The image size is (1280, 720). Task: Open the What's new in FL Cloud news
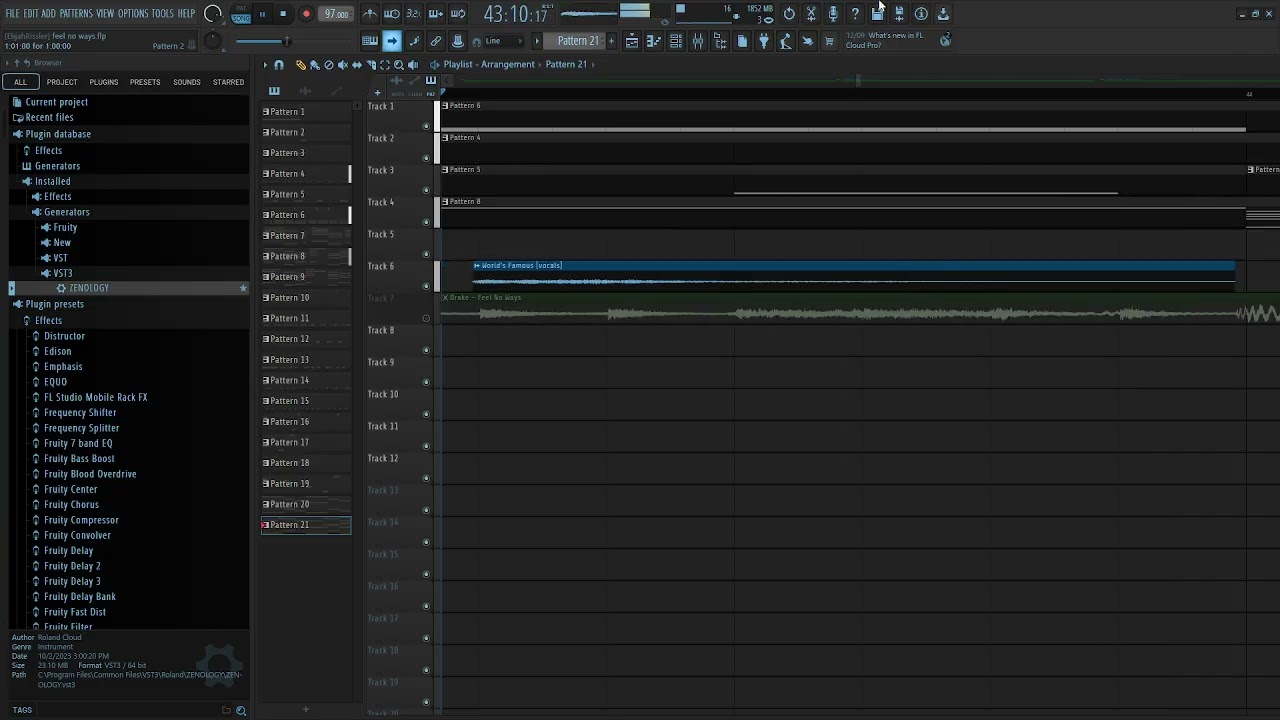coord(885,40)
